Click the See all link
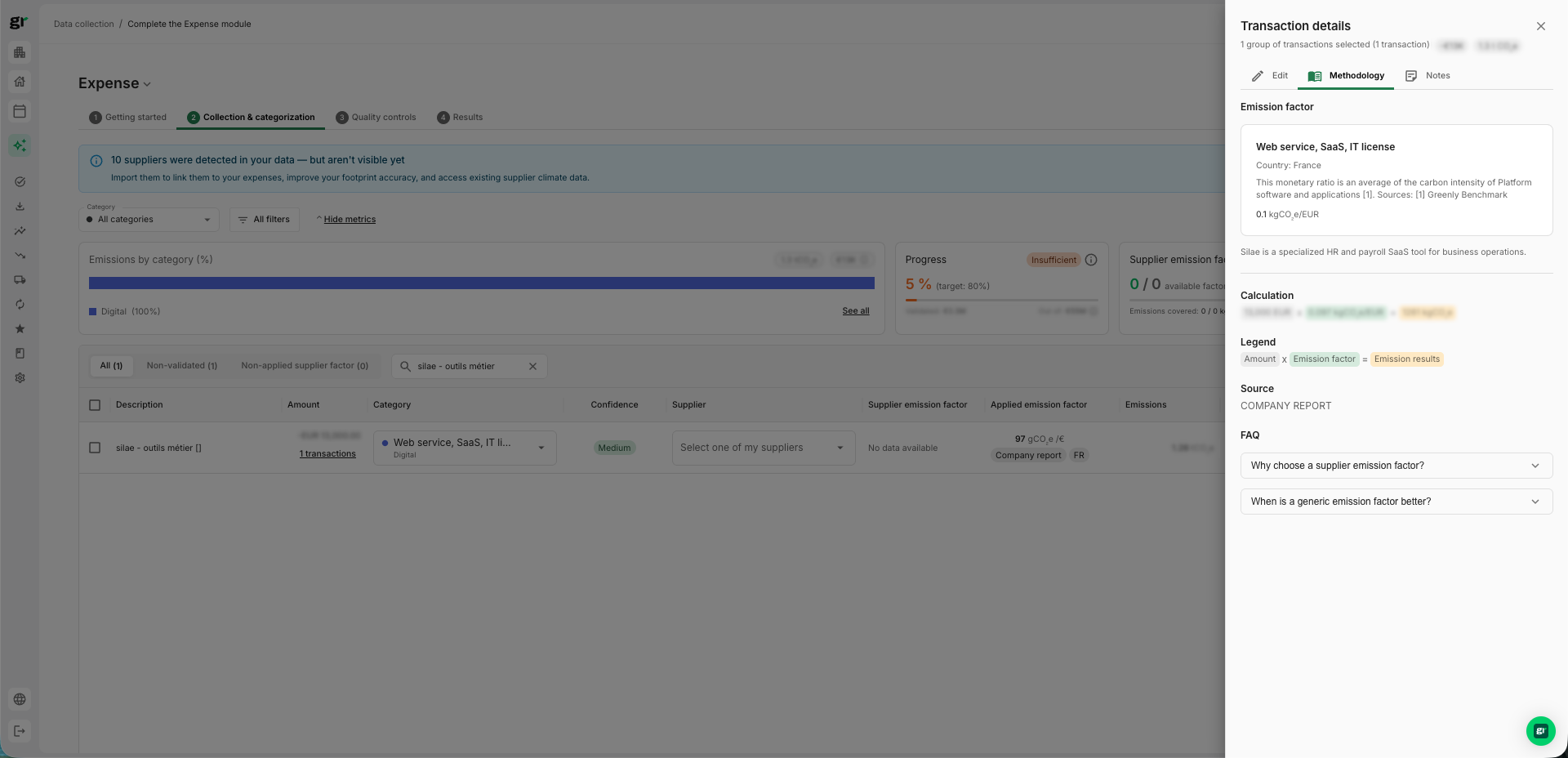This screenshot has width=1568, height=758. coord(856,311)
